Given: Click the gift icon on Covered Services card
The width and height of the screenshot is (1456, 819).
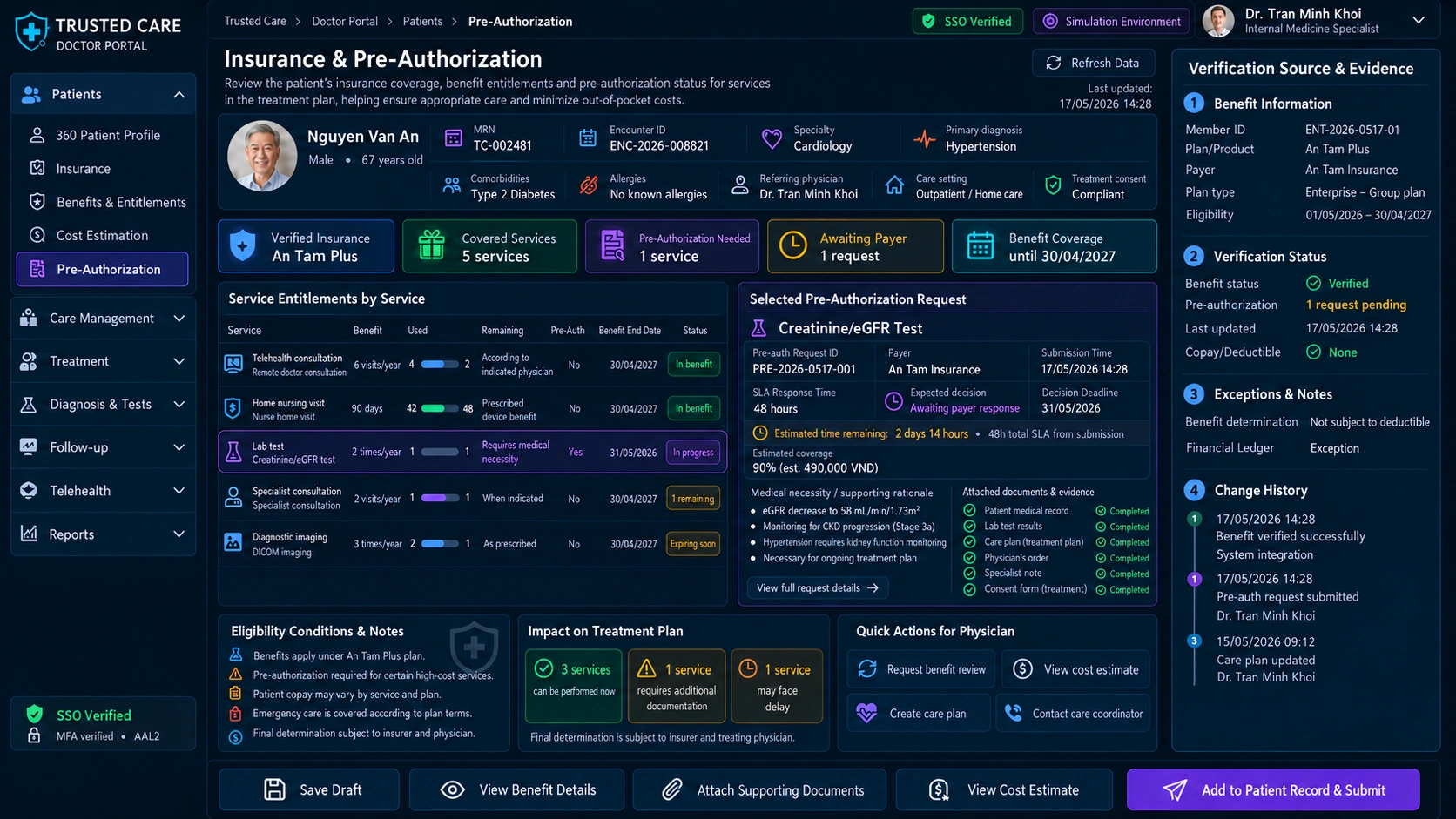Looking at the screenshot, I should (431, 245).
